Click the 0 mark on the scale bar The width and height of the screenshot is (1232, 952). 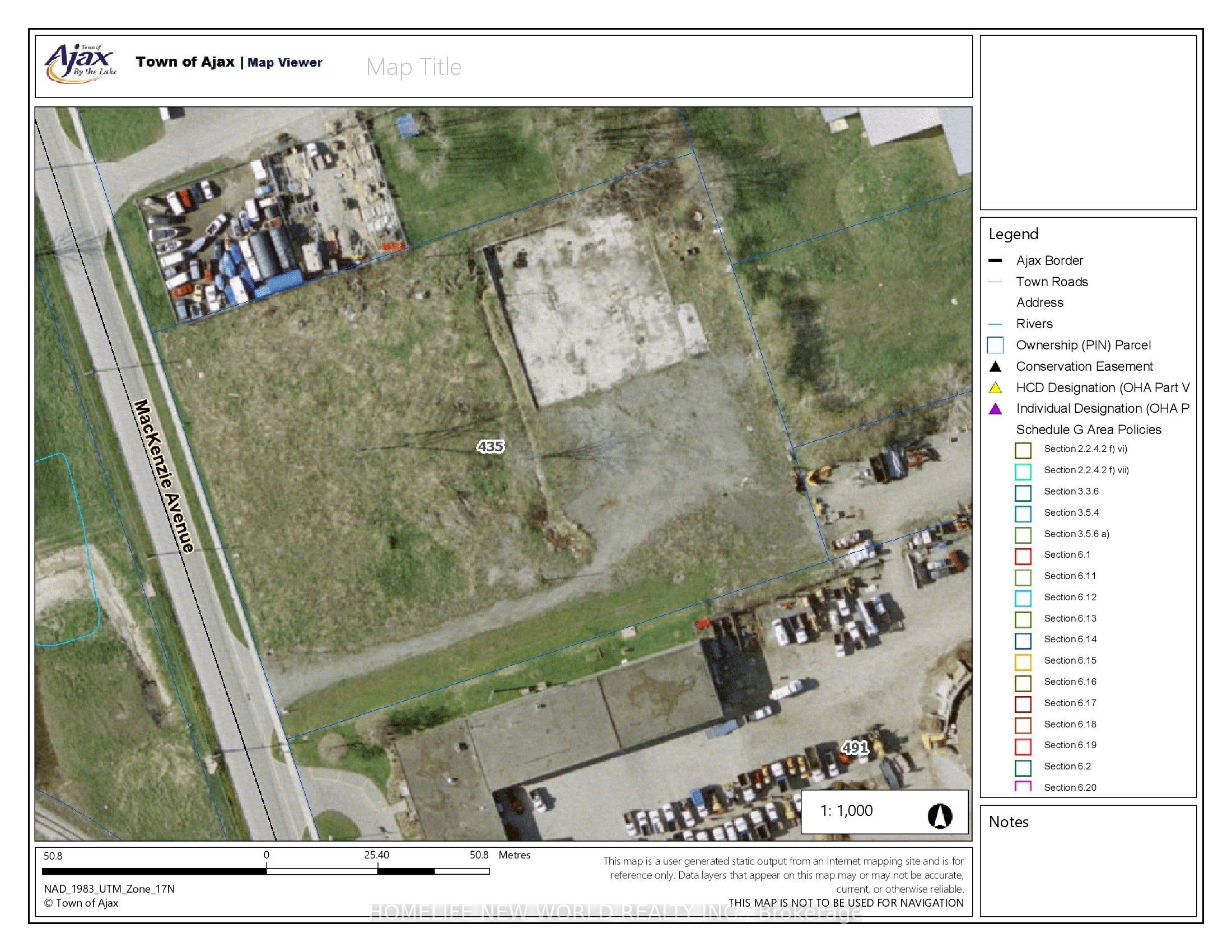(x=266, y=855)
